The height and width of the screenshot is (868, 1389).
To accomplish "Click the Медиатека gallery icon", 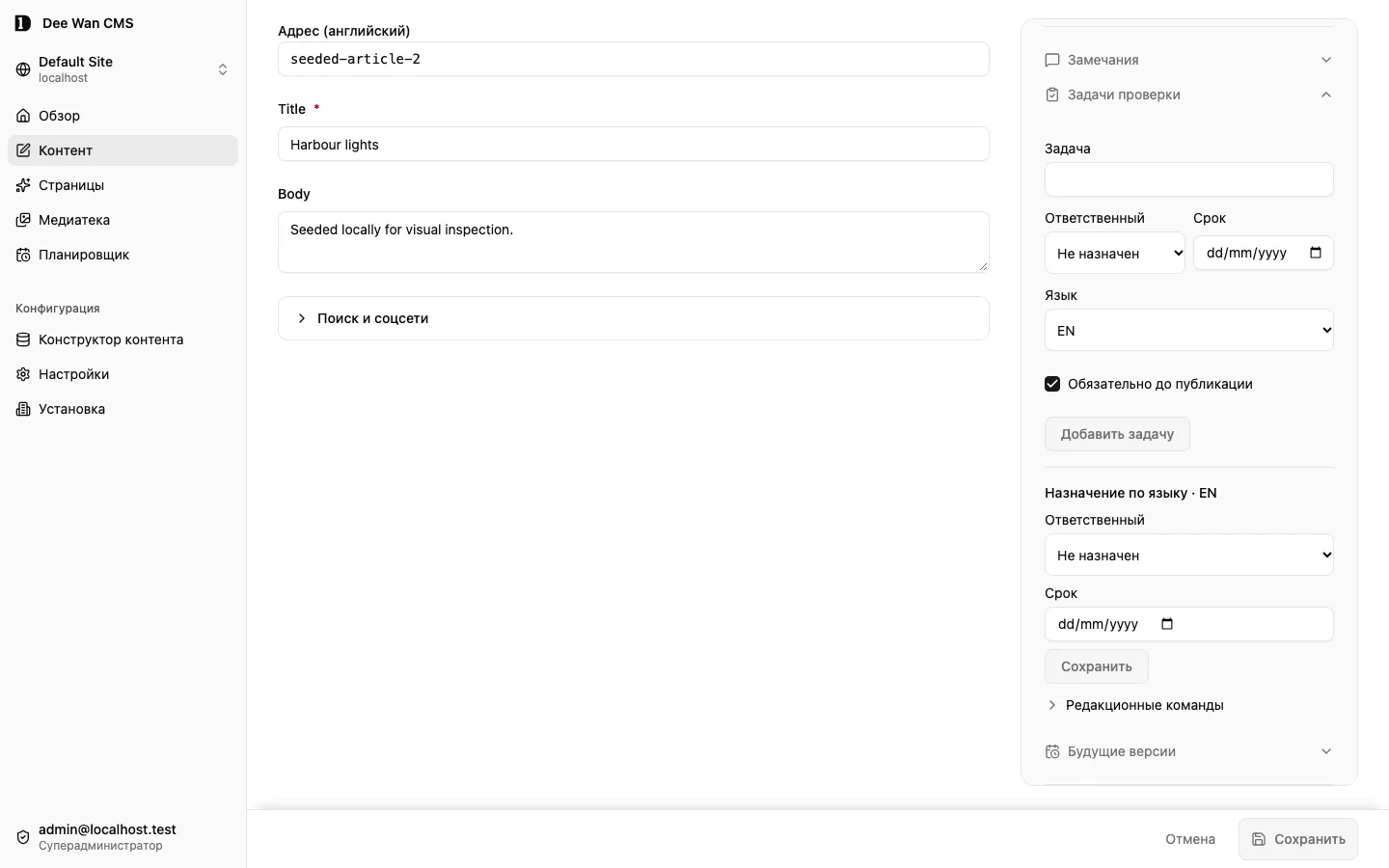I will [23, 220].
